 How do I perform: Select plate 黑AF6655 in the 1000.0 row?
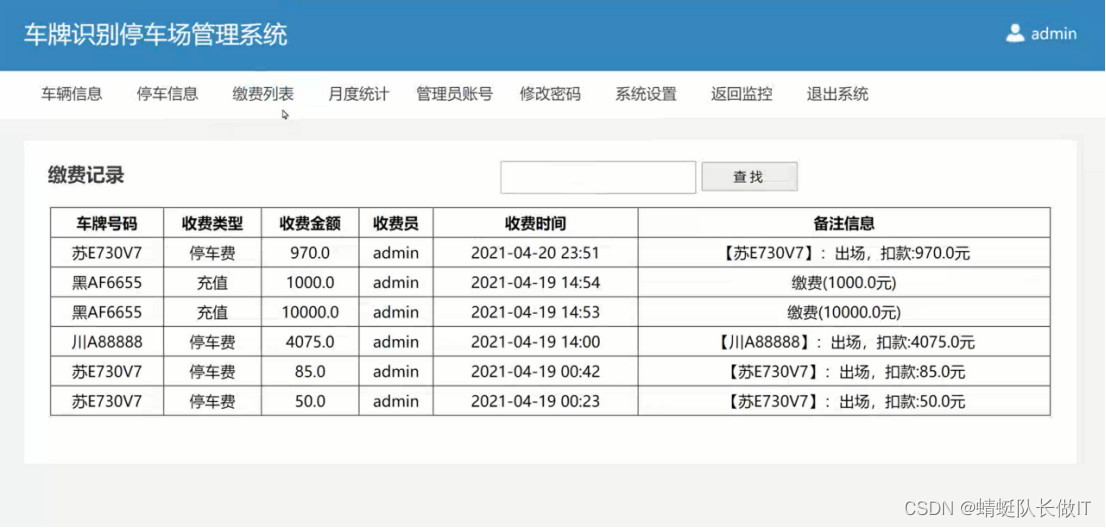(107, 283)
